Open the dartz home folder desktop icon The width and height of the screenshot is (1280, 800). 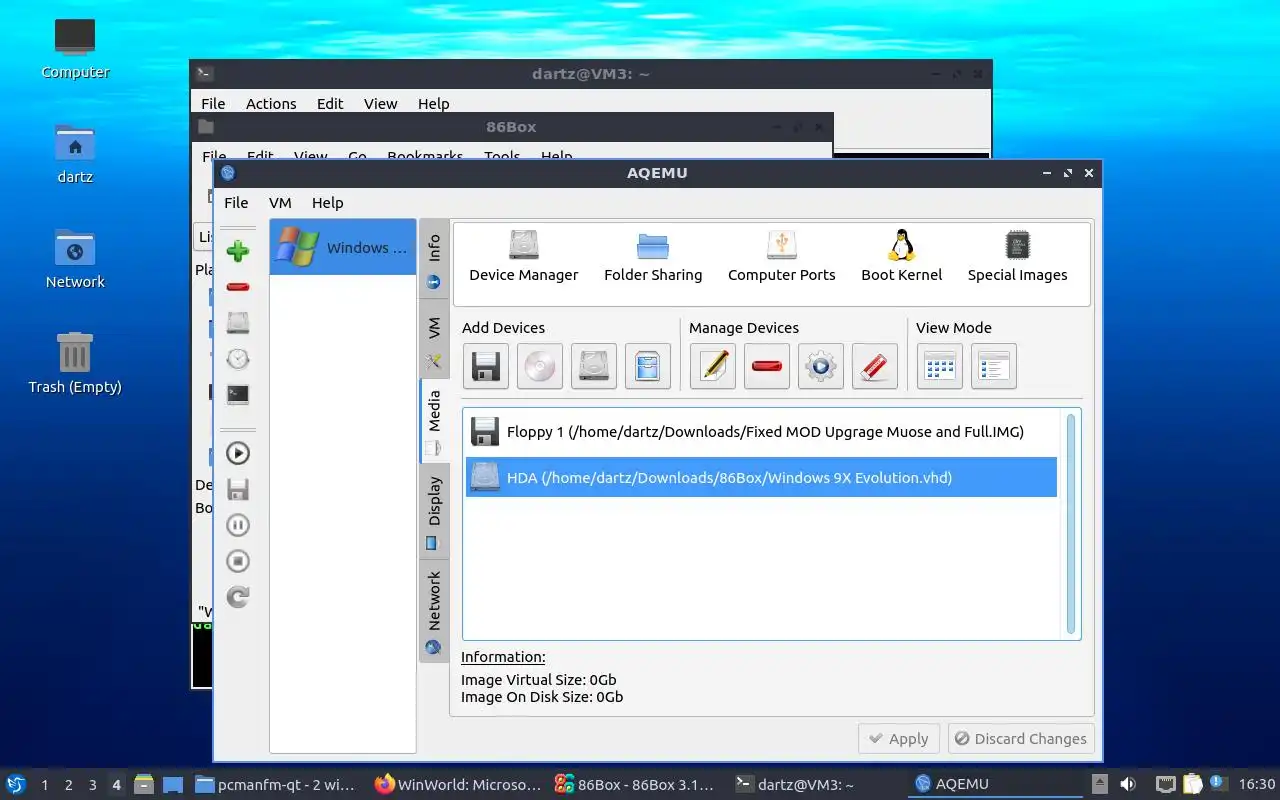tap(75, 153)
